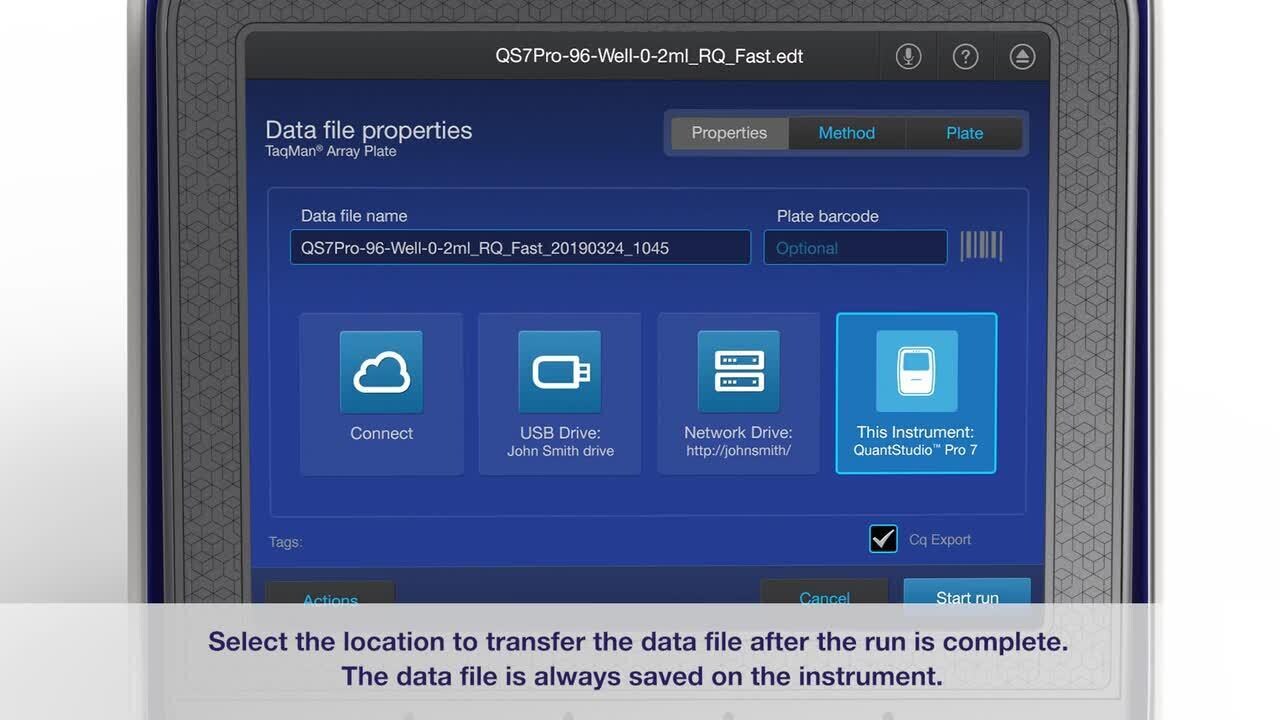Switch to the Properties tab
Viewport: 1280px width, 720px height.
[x=729, y=133]
